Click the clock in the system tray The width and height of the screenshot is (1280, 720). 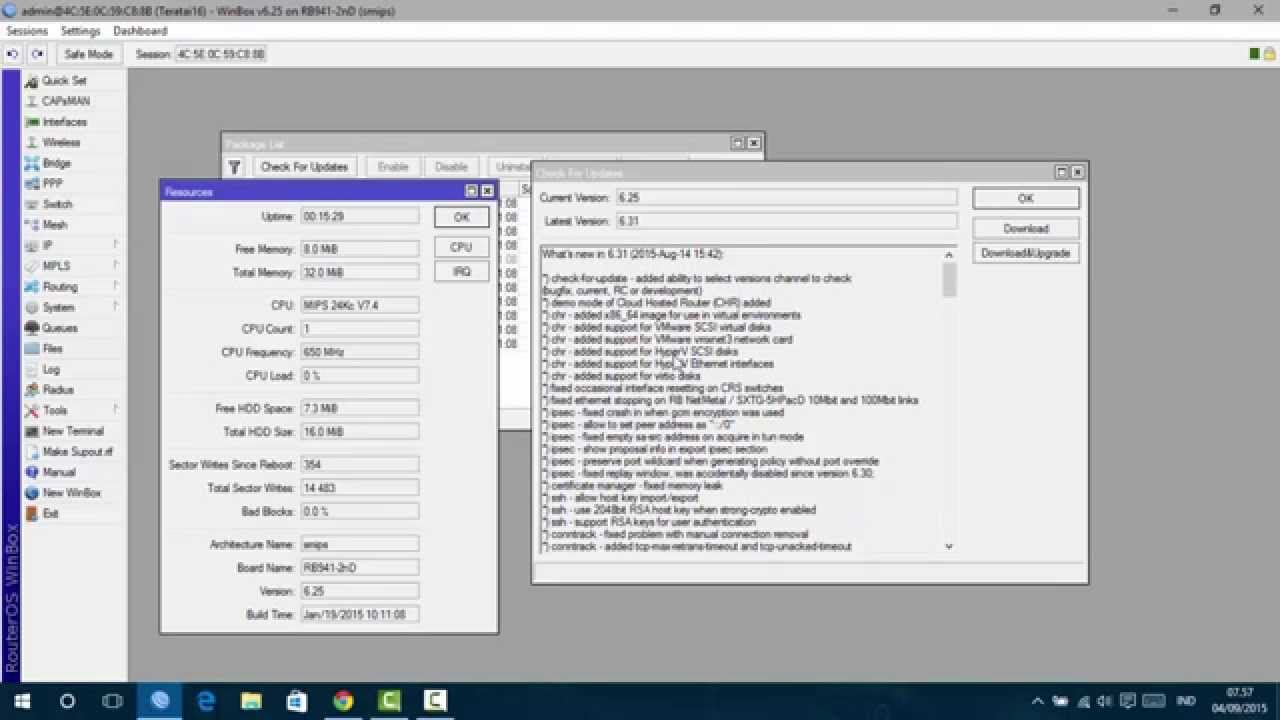tap(1238, 701)
